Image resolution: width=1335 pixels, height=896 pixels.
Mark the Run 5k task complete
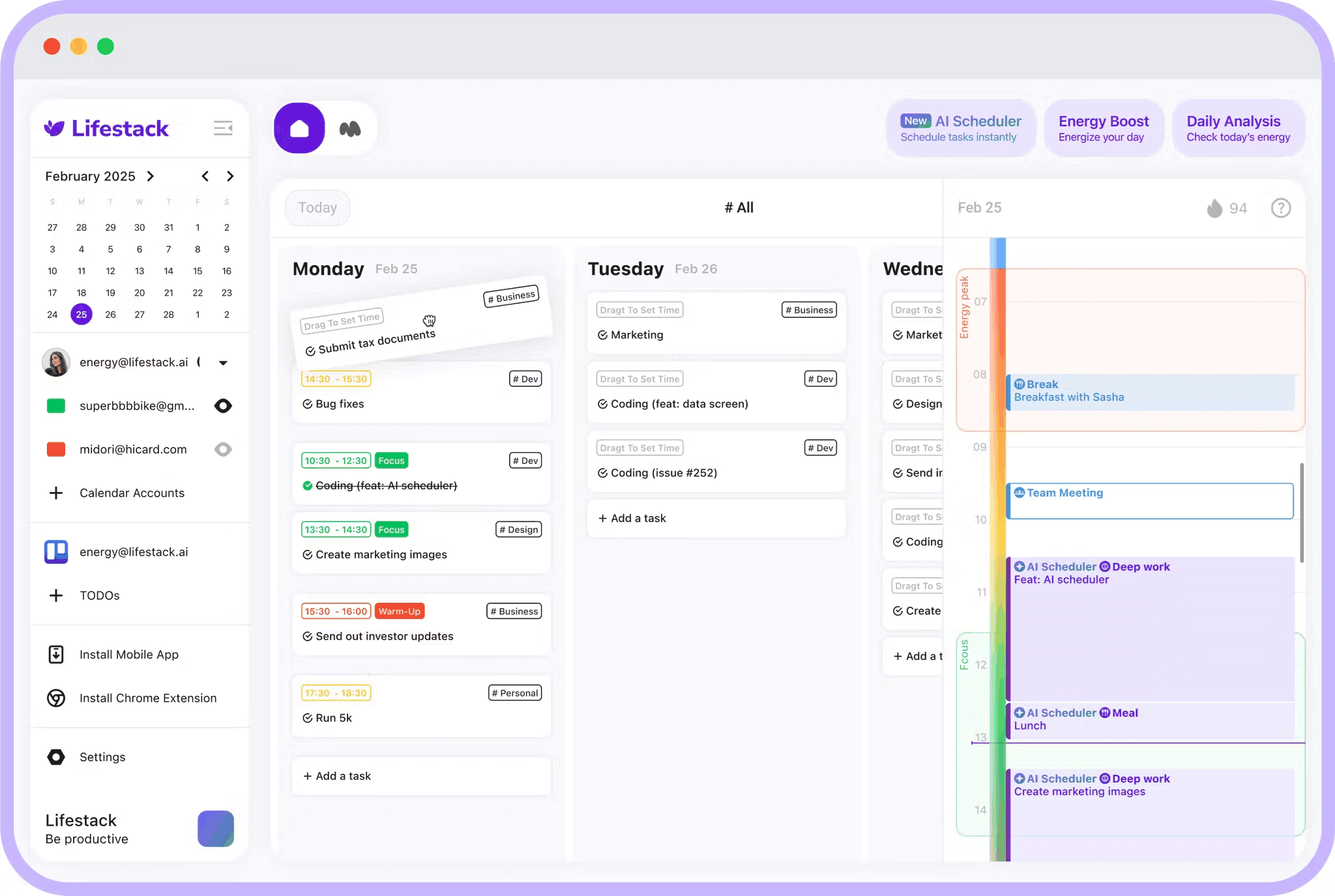point(307,717)
